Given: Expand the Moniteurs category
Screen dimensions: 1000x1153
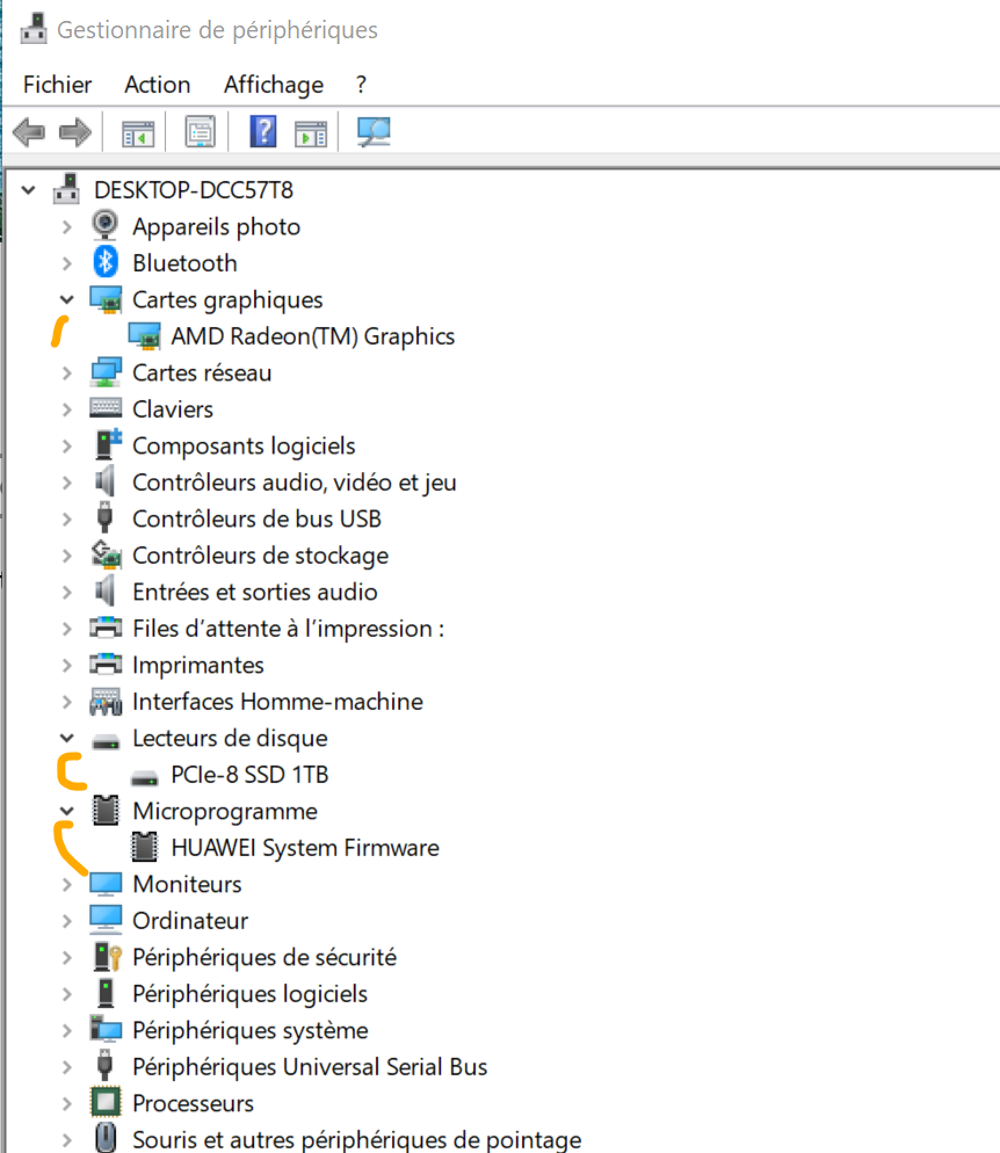Looking at the screenshot, I should click(x=67, y=884).
